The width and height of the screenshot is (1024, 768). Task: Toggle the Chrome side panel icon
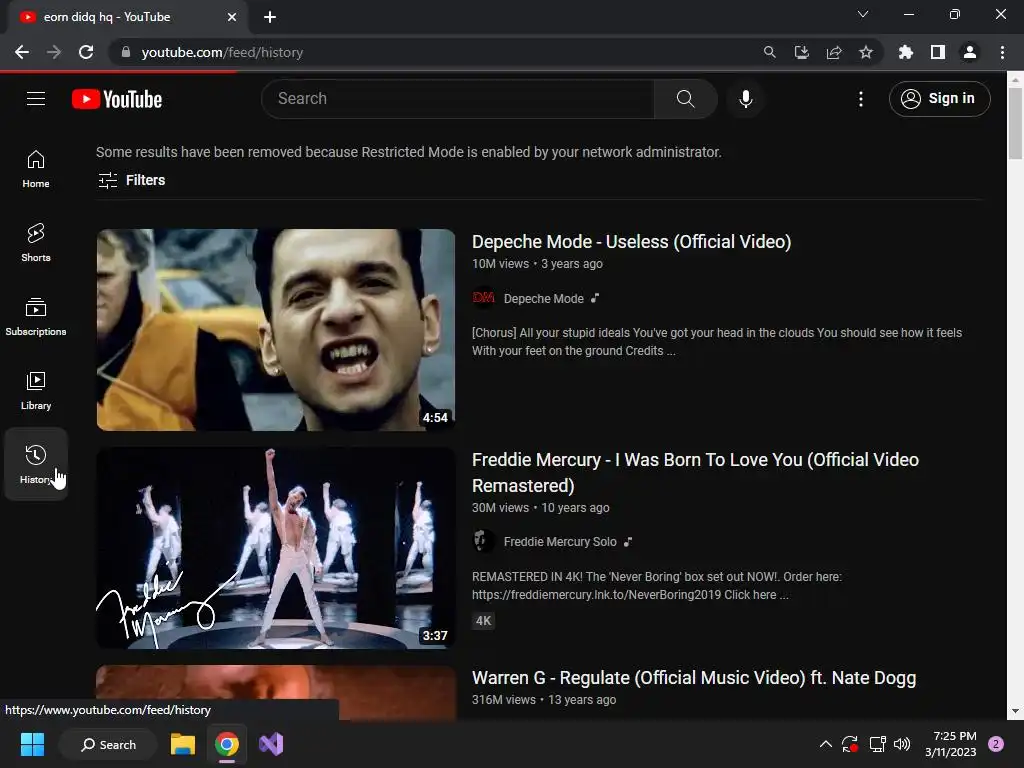click(x=938, y=52)
